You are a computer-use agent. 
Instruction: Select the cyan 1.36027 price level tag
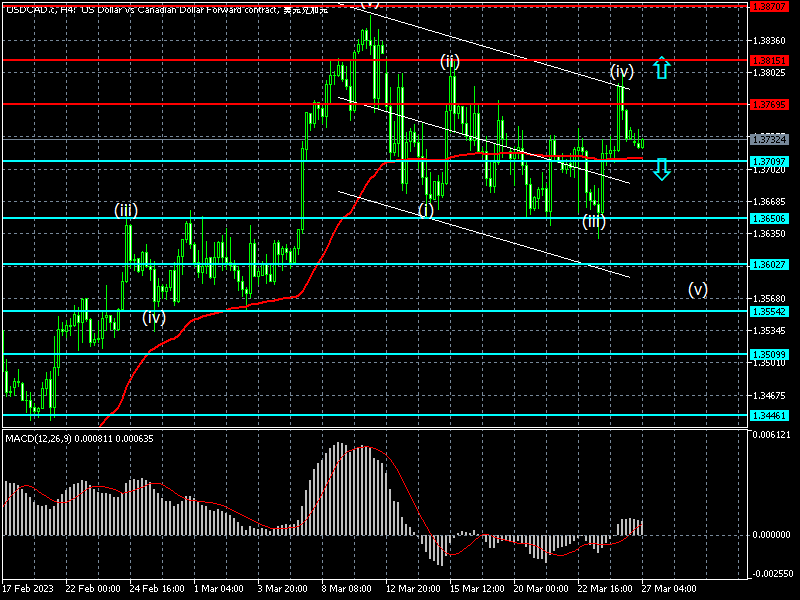click(x=768, y=265)
